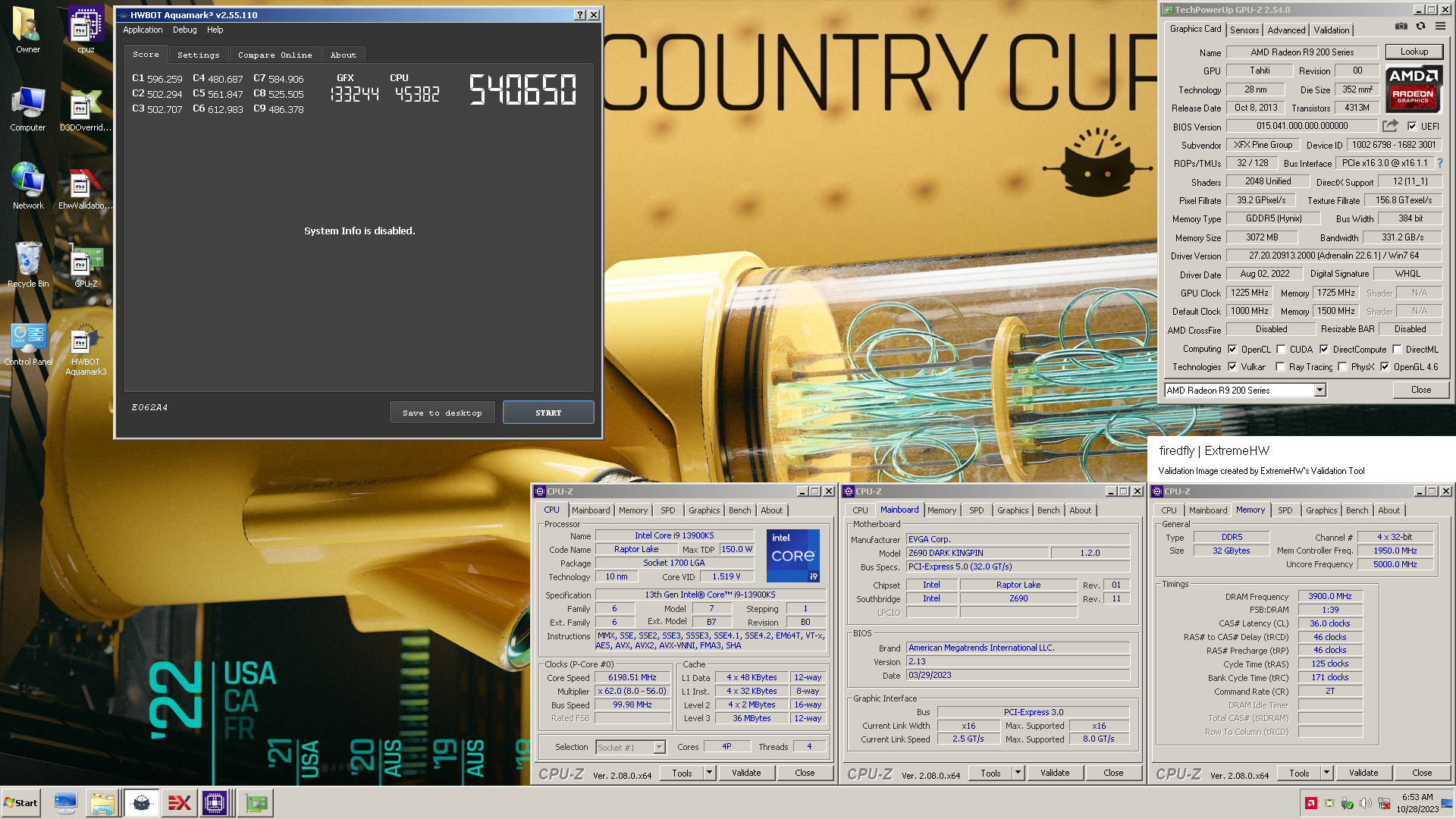
Task: Toggle the OpenGL 4.6 checkbox
Action: click(1385, 367)
